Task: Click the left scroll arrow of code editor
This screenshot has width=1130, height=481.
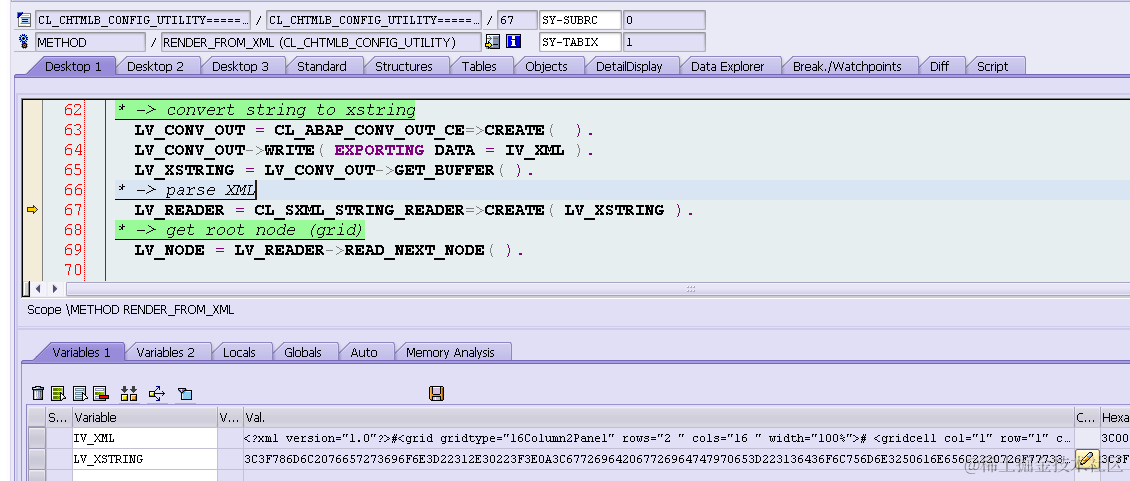Action: pyautogui.click(x=38, y=288)
